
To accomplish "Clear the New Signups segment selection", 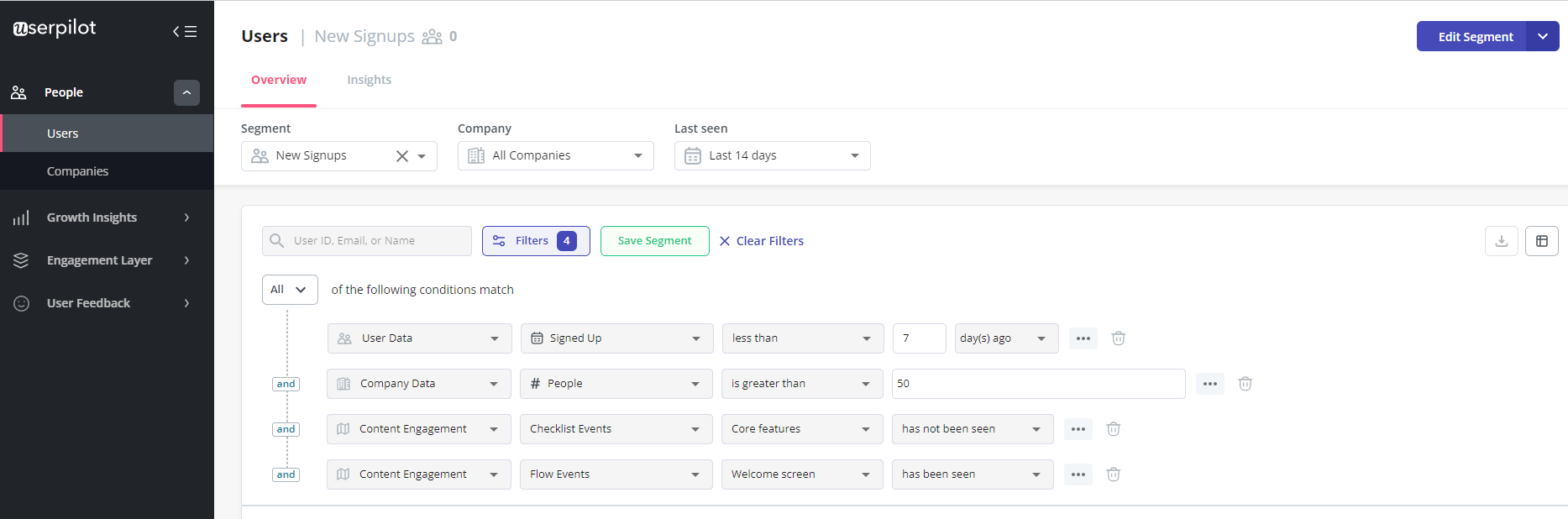I will [x=402, y=156].
